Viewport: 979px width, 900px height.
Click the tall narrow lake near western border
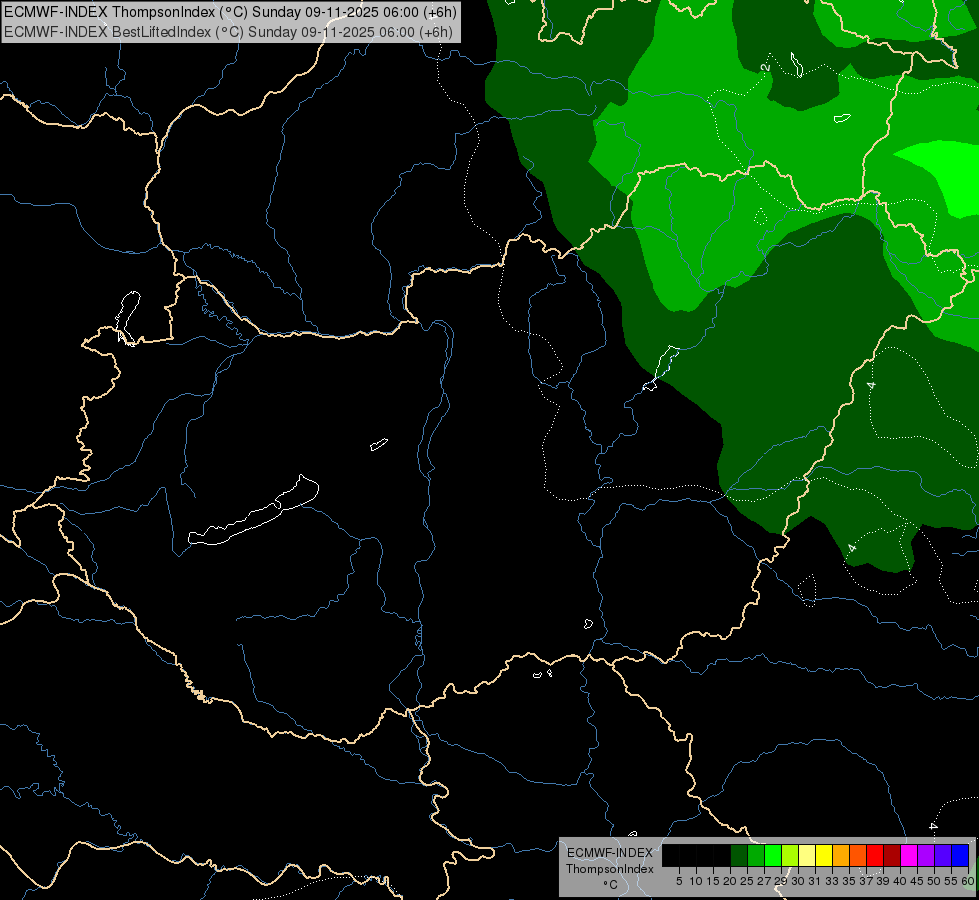(x=127, y=317)
